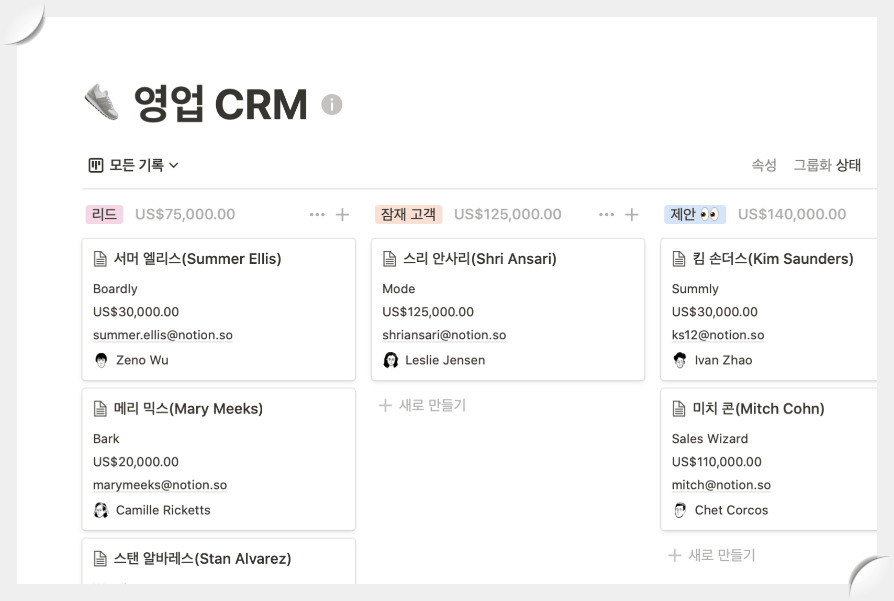Open the 메리 믹스(Mary Meeks) card

[x=218, y=459]
